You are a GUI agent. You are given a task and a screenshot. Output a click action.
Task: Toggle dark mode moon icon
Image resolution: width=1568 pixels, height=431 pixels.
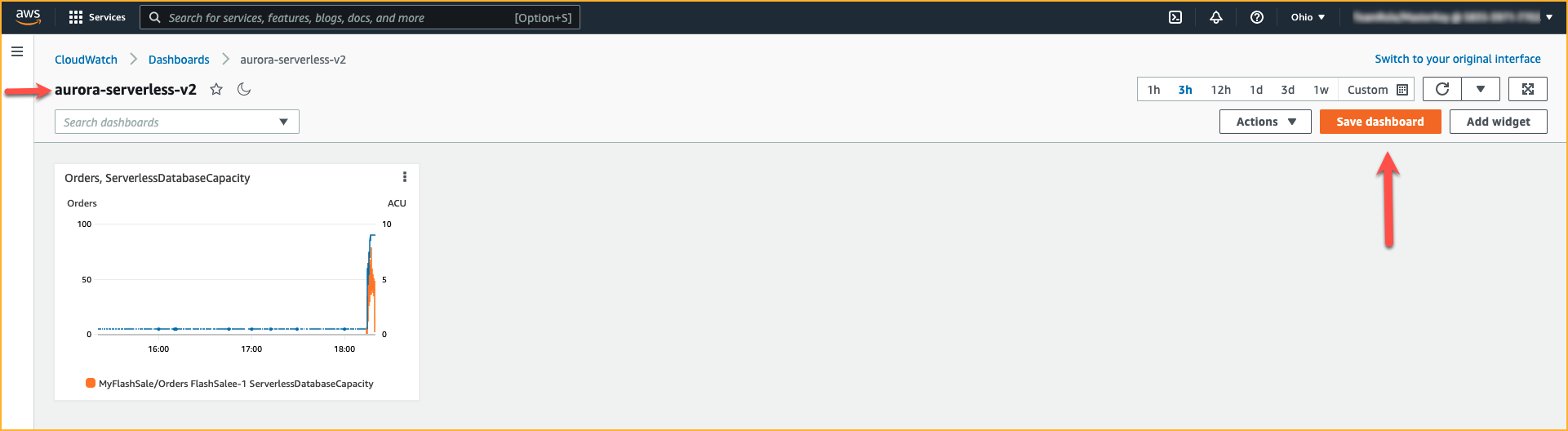244,90
